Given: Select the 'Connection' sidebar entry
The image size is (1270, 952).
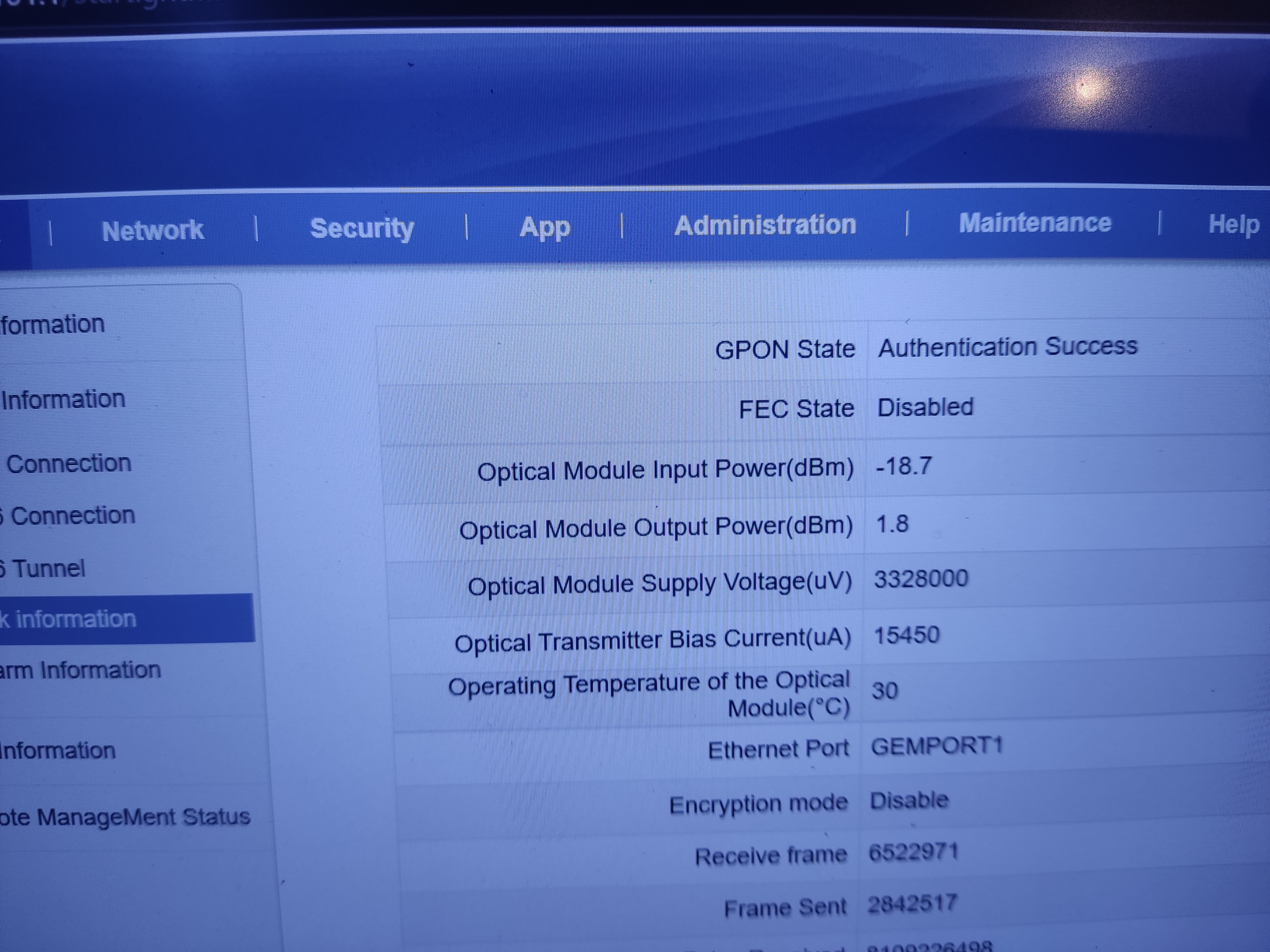Looking at the screenshot, I should point(69,464).
